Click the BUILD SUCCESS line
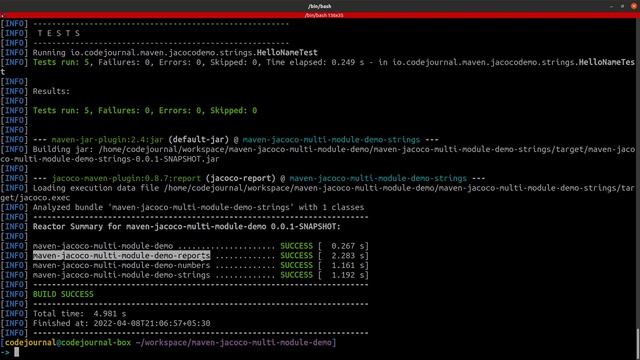640x360 pixels. (63, 294)
